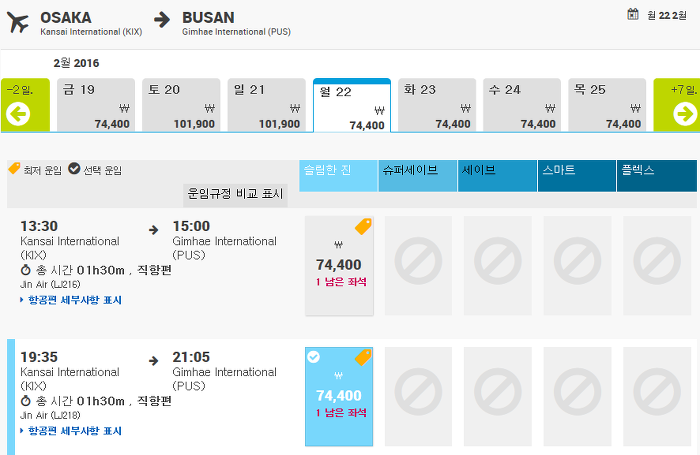Select the checked 74,400 fare for 19:35 flight
The width and height of the screenshot is (700, 455).
338,396
